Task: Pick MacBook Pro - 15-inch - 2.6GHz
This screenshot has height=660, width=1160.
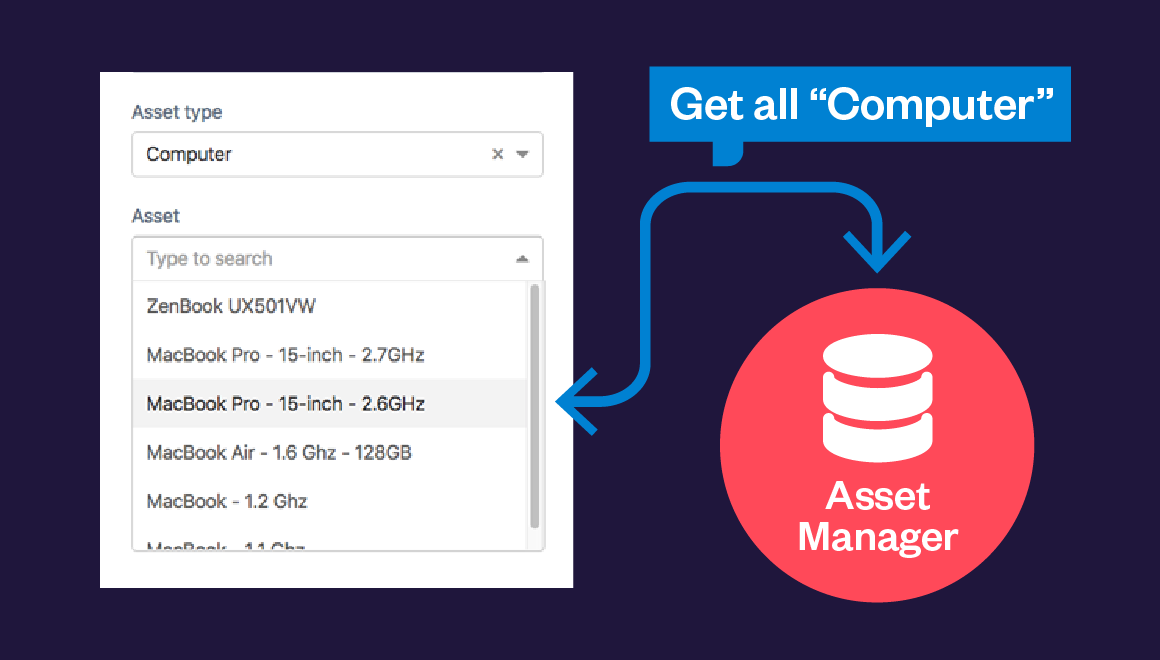Action: point(330,403)
